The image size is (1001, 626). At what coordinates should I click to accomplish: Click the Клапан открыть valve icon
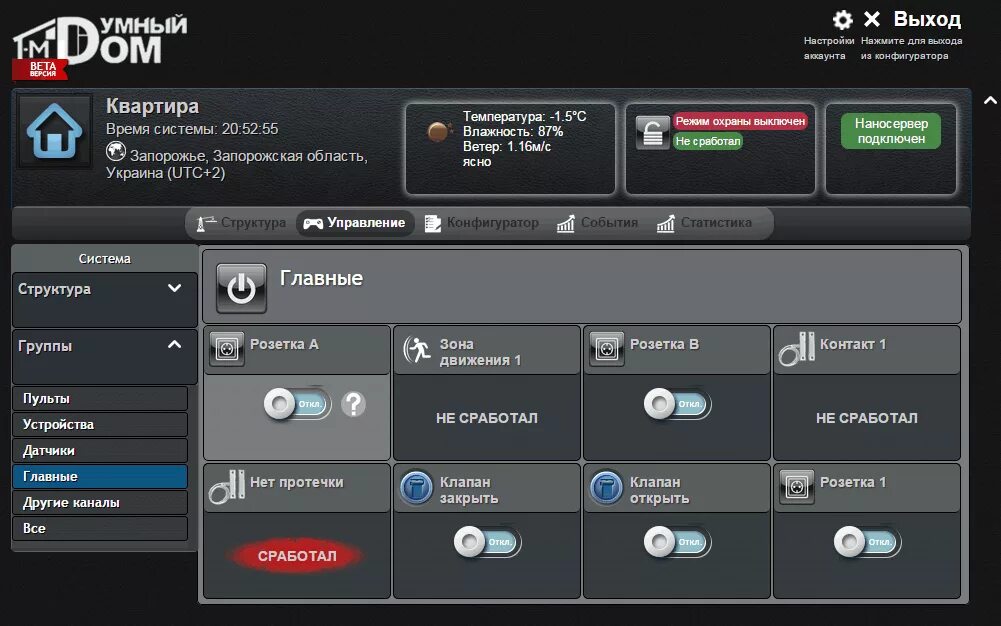coord(606,488)
